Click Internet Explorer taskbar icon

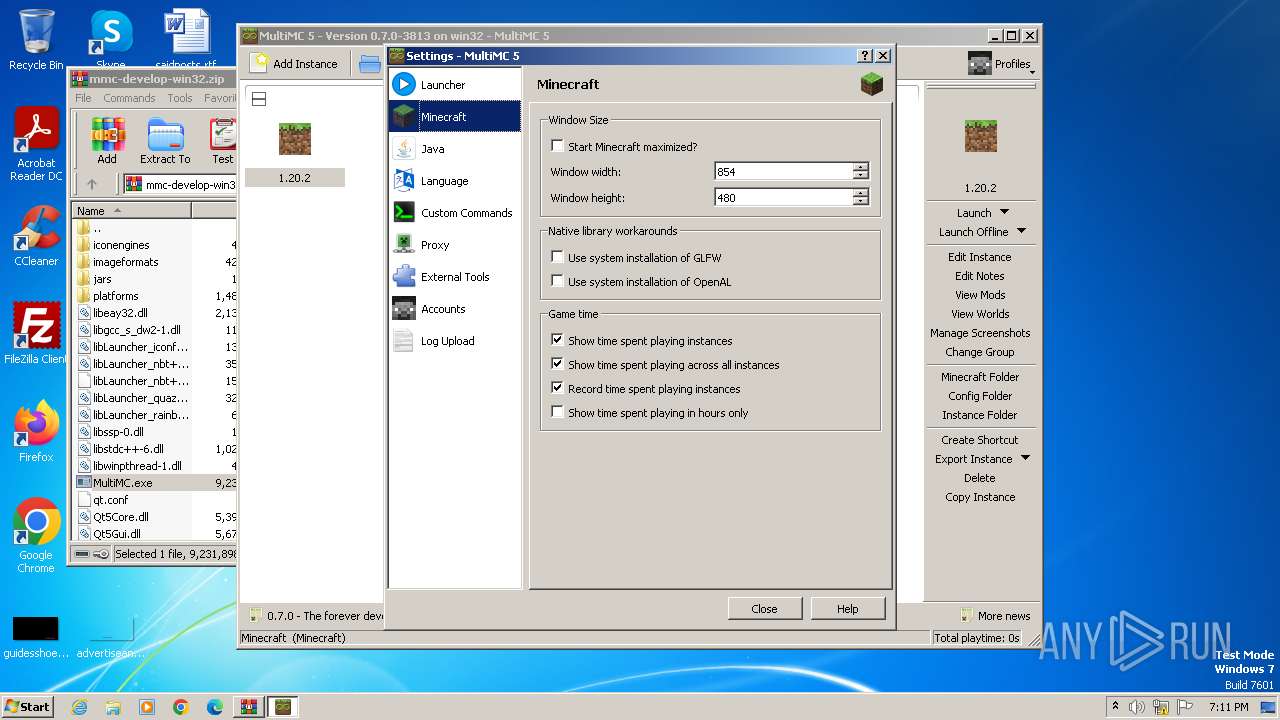click(79, 707)
